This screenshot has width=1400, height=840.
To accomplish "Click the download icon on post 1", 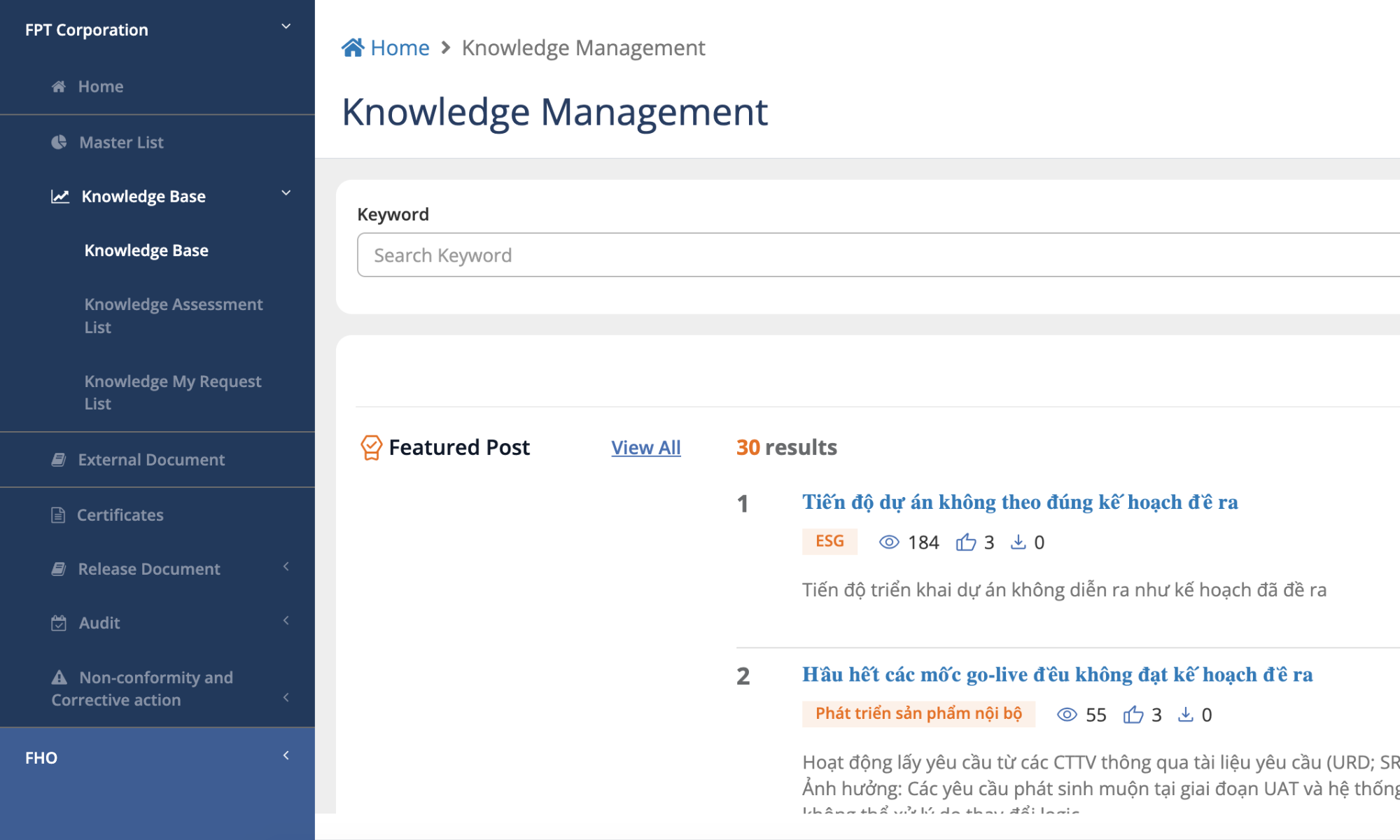I will click(x=1018, y=542).
